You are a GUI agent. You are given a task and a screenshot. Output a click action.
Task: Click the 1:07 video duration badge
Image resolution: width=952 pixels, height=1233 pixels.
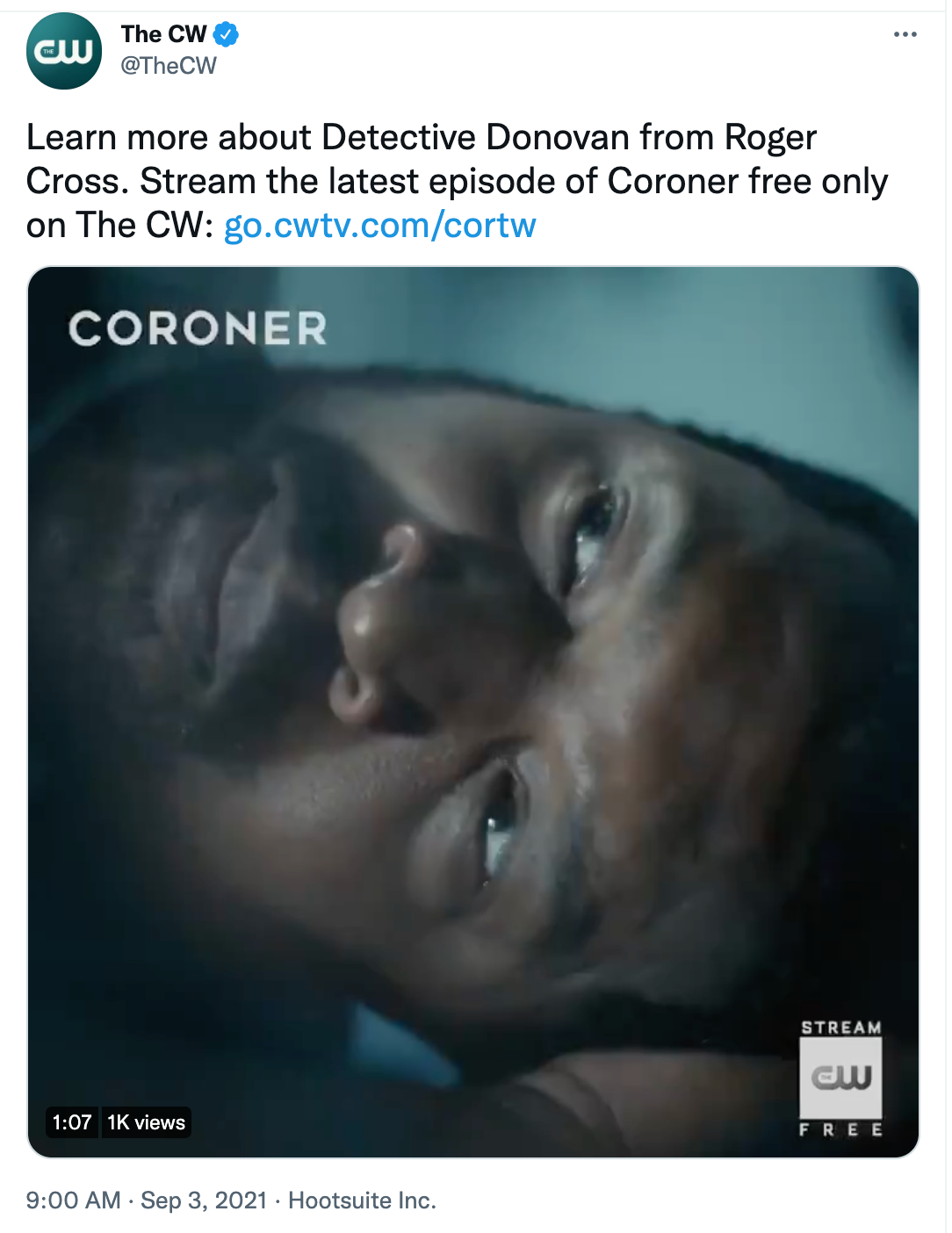coord(72,1122)
